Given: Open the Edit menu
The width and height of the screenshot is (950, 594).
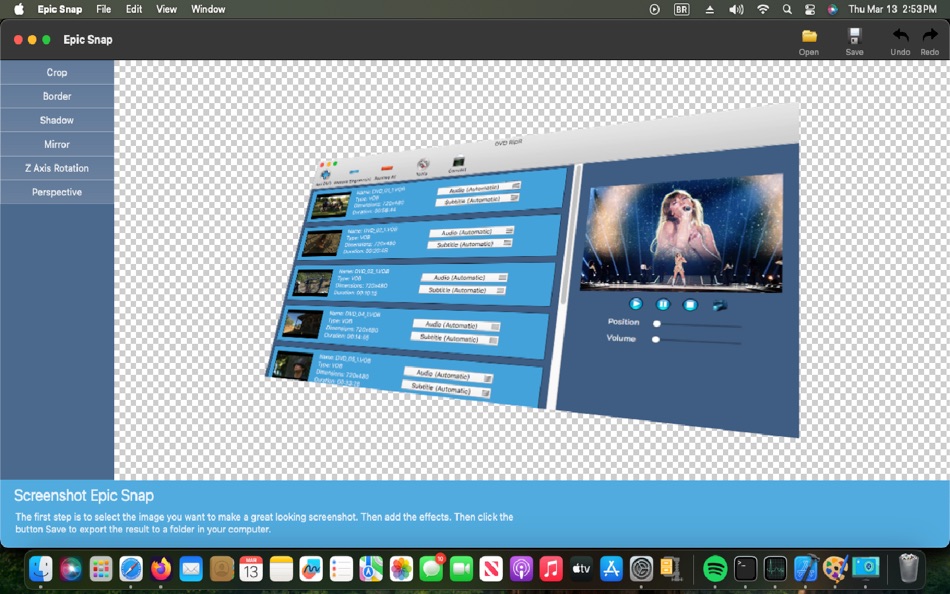Looking at the screenshot, I should (x=133, y=9).
